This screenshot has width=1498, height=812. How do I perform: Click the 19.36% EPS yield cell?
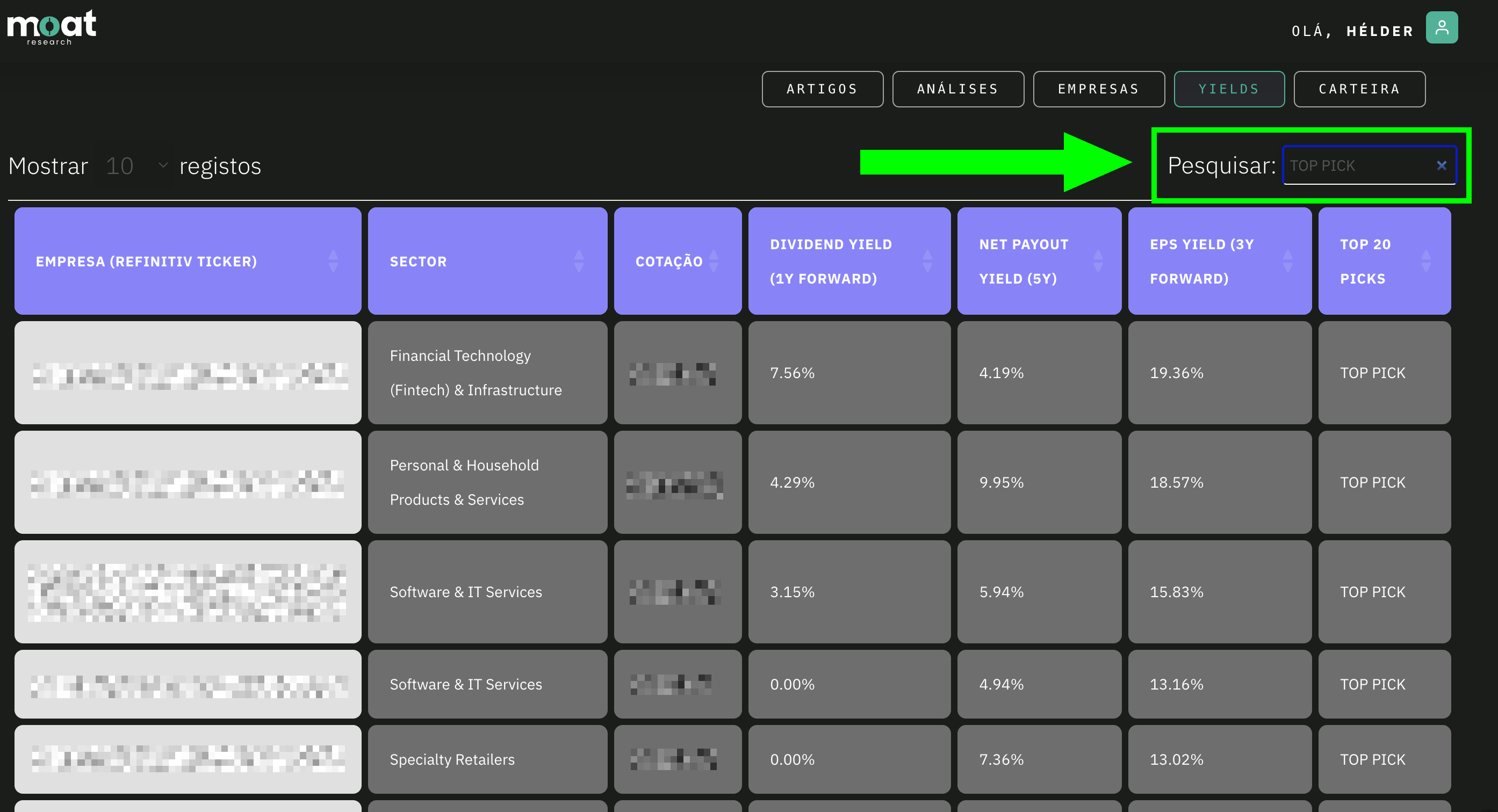pos(1220,373)
